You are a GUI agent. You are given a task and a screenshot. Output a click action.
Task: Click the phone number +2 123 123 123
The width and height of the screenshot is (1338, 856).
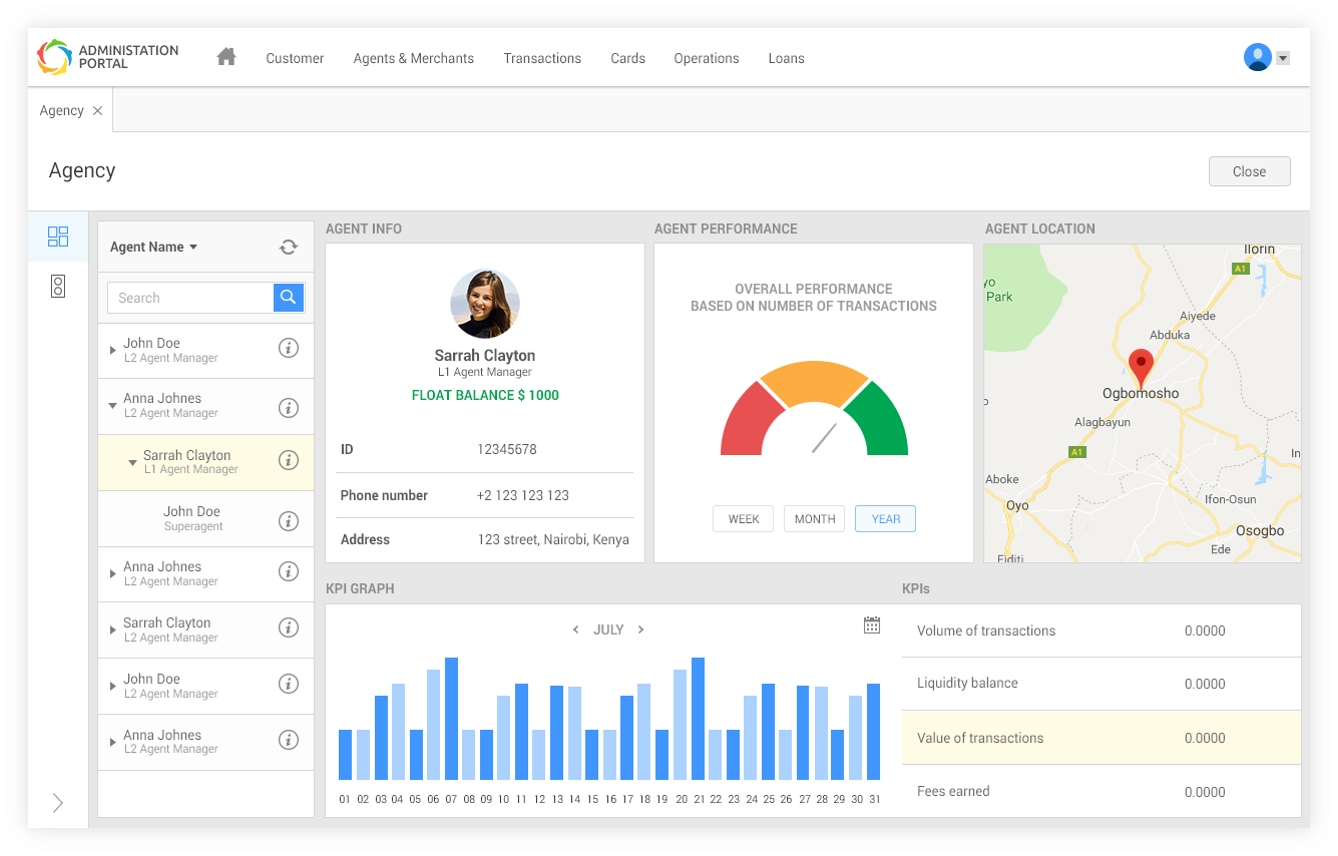pos(523,496)
